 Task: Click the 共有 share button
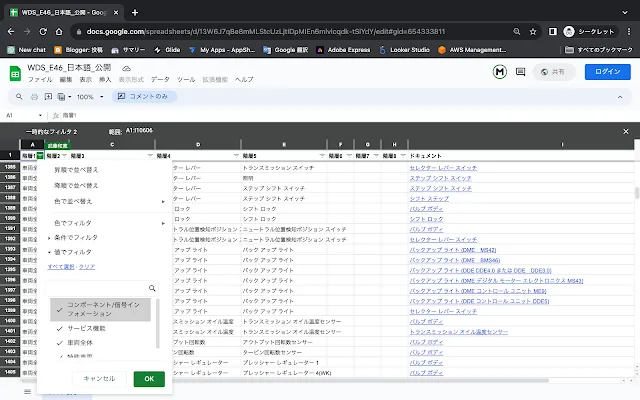point(554,72)
